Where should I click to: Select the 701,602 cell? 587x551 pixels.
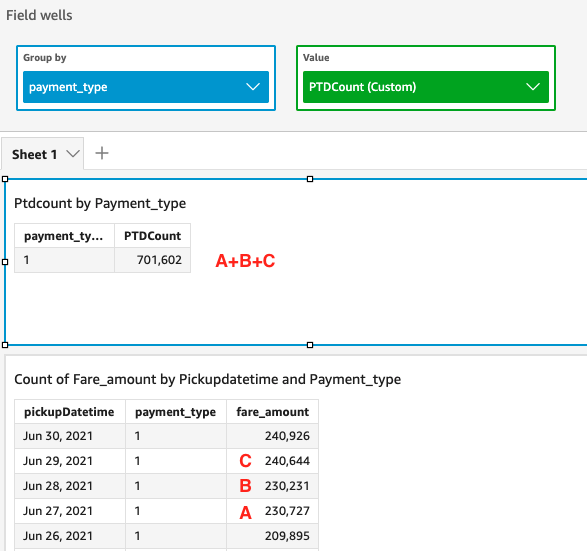click(152, 260)
